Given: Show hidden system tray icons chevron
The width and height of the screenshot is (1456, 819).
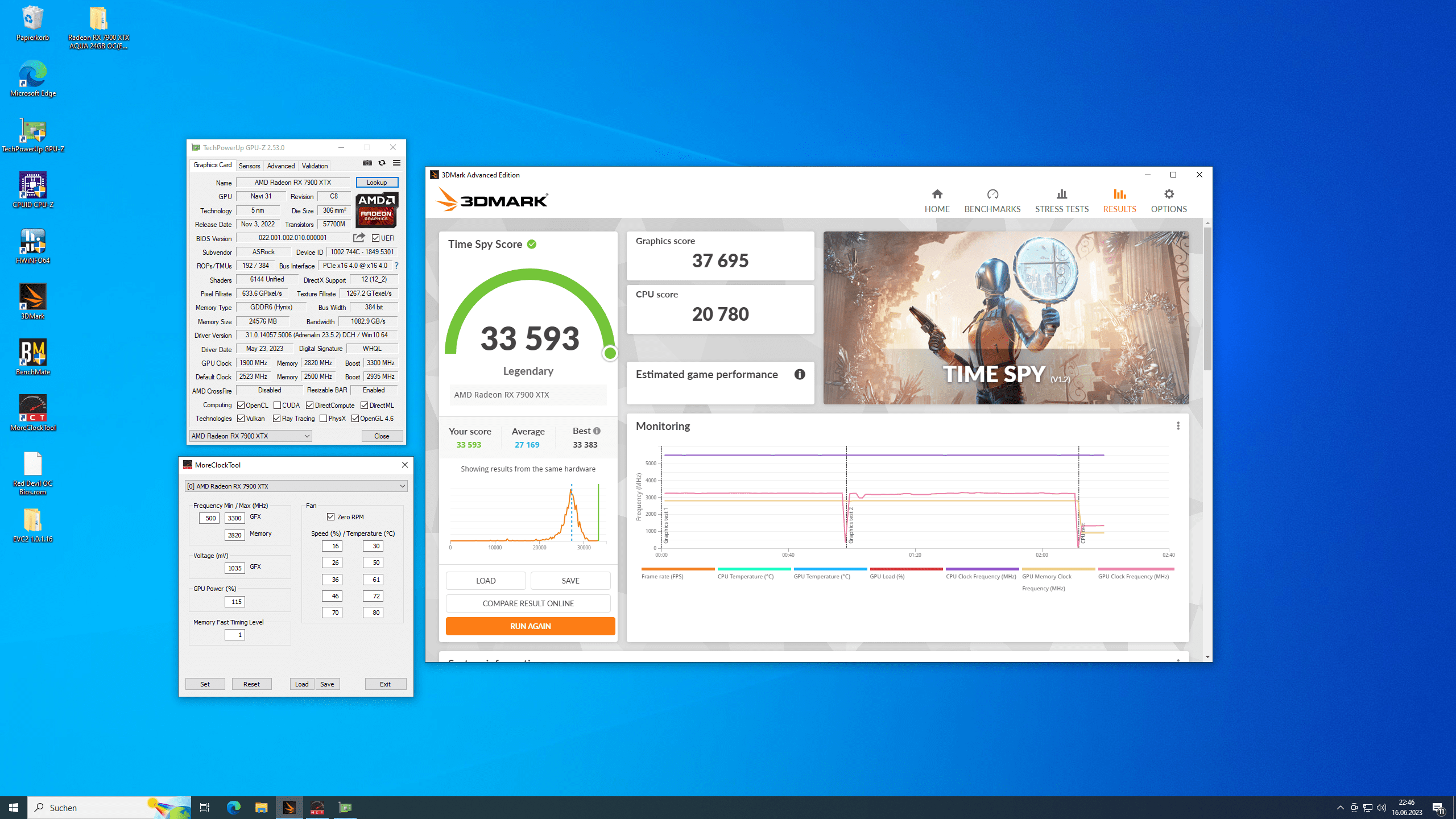Looking at the screenshot, I should click(x=1340, y=808).
